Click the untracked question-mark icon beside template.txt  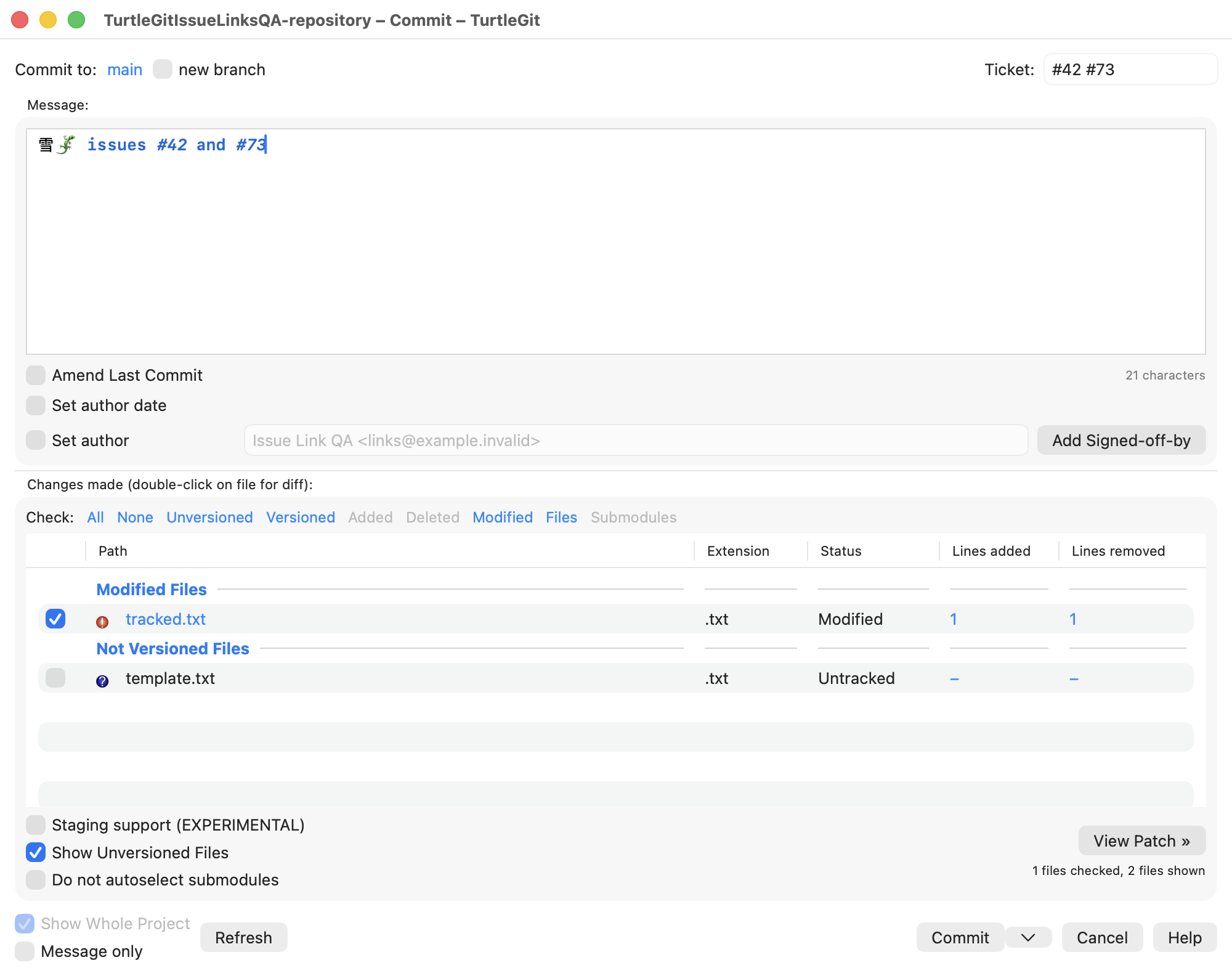(102, 681)
